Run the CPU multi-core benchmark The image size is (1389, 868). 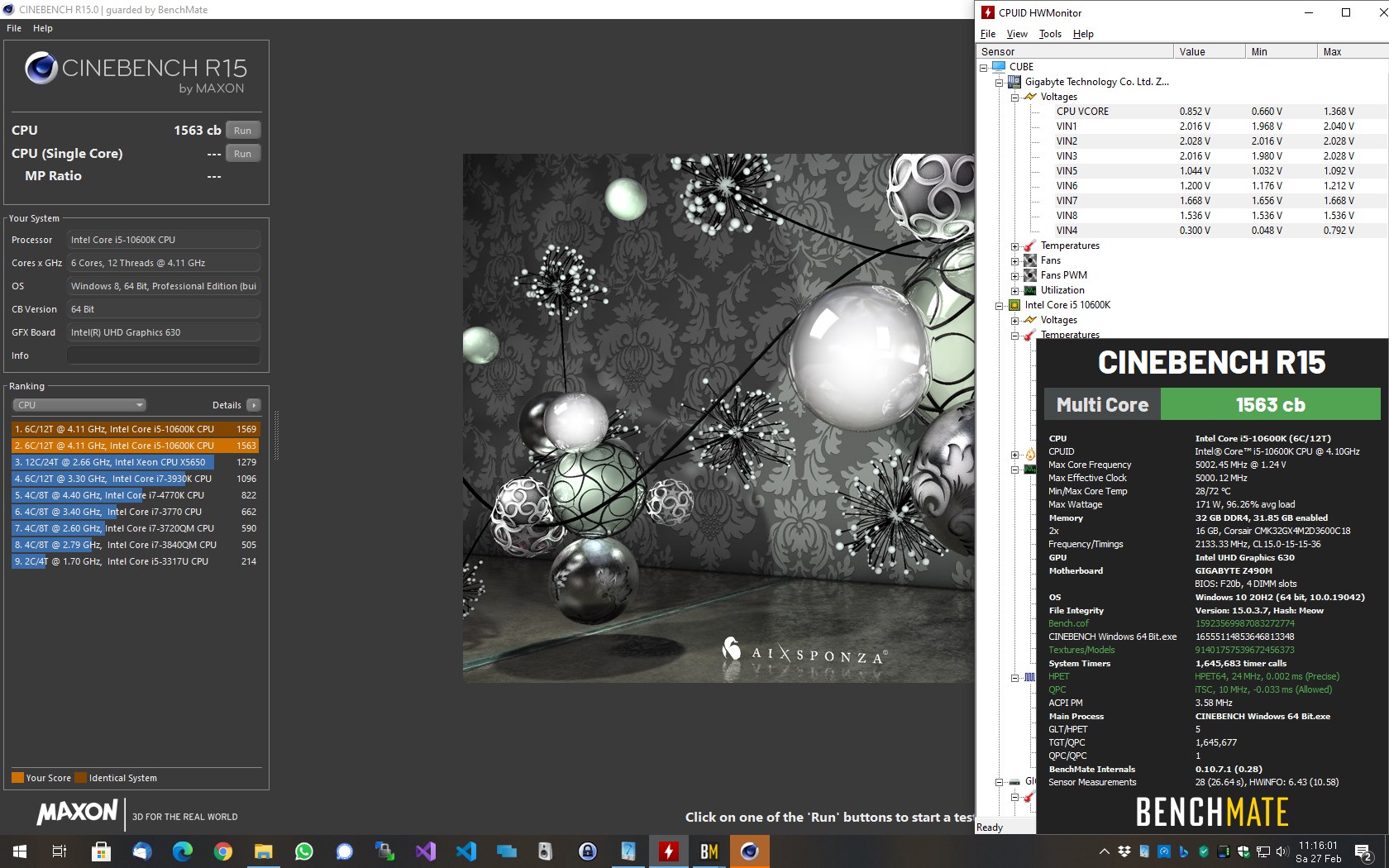[242, 131]
